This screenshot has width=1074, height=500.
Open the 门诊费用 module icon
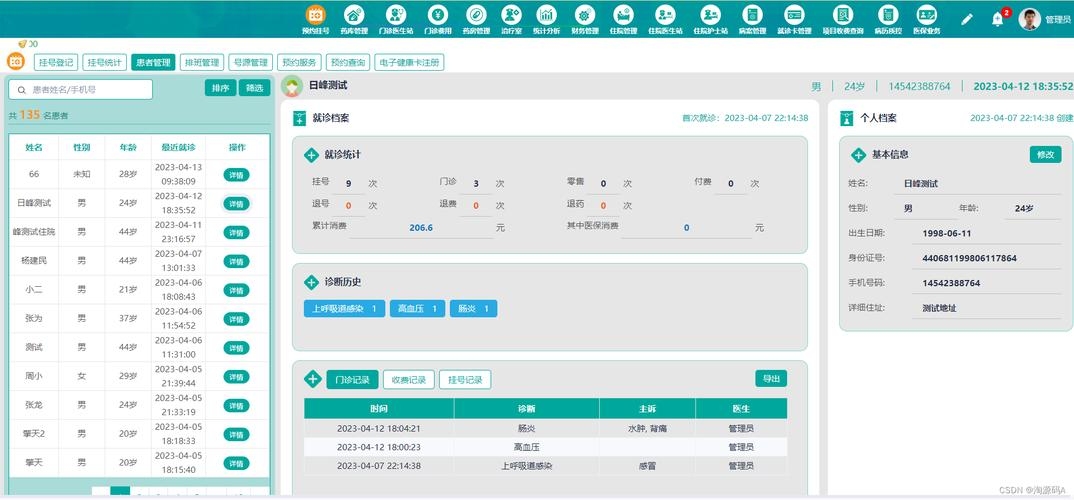pos(438,15)
